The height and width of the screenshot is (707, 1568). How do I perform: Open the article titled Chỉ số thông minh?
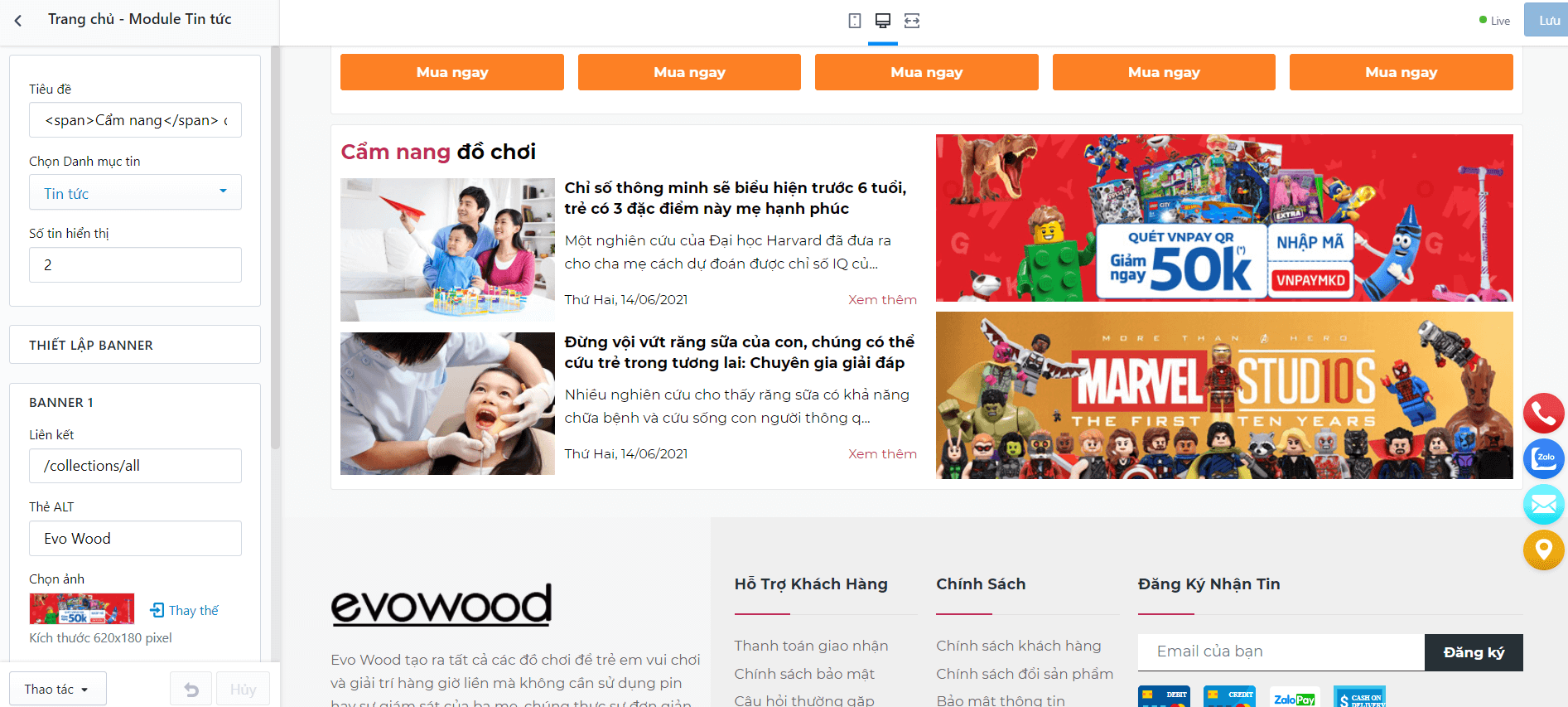pos(736,198)
